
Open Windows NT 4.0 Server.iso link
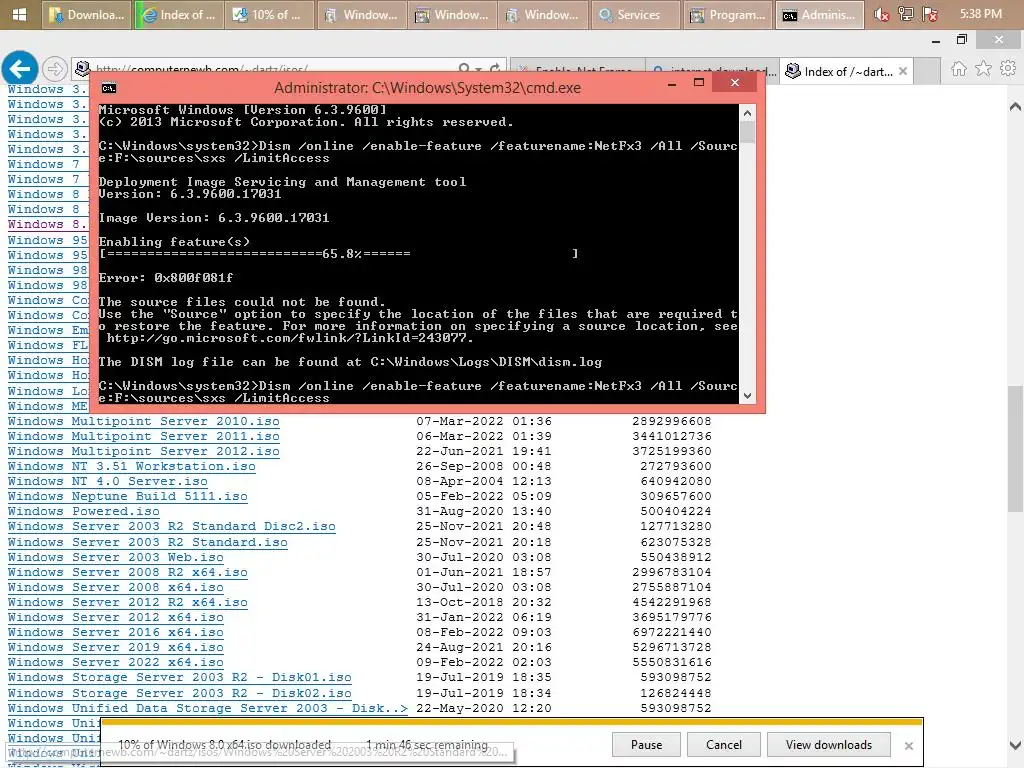pyautogui.click(x=108, y=481)
